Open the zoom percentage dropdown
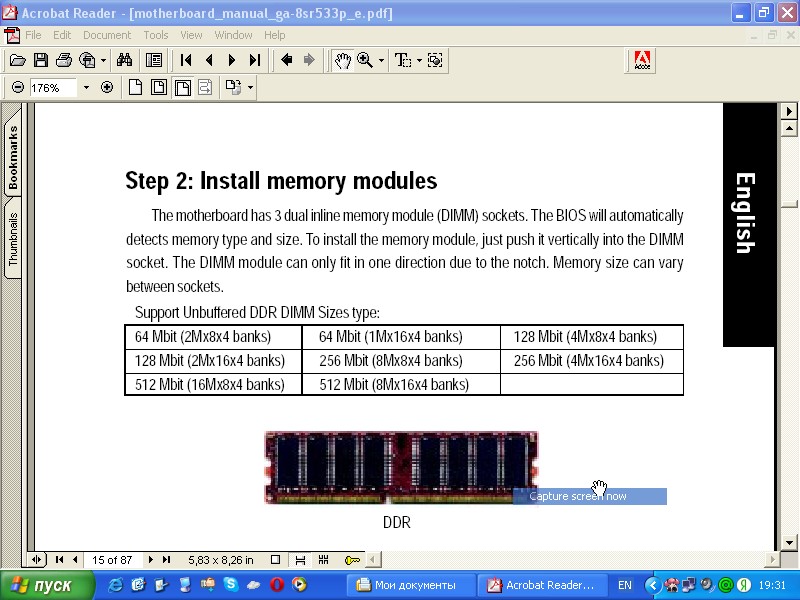800x600 pixels. tap(86, 87)
